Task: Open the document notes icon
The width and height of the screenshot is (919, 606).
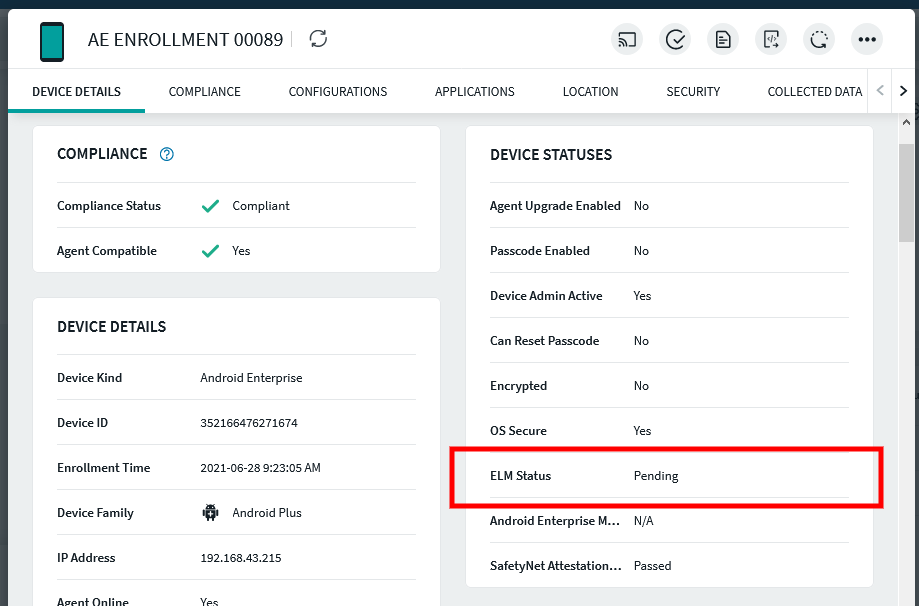Action: point(723,40)
